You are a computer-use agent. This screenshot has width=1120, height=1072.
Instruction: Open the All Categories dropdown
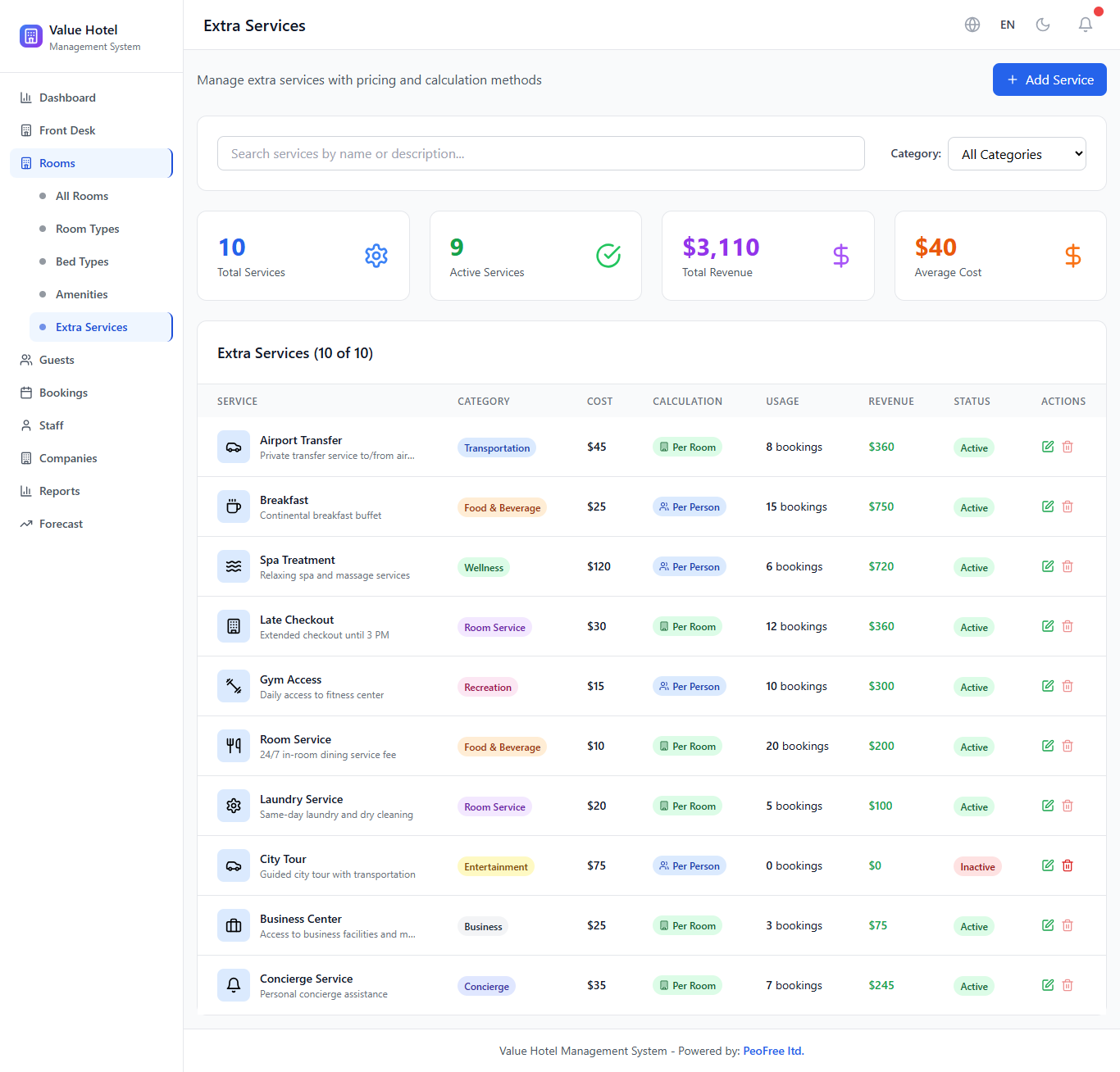(1017, 154)
